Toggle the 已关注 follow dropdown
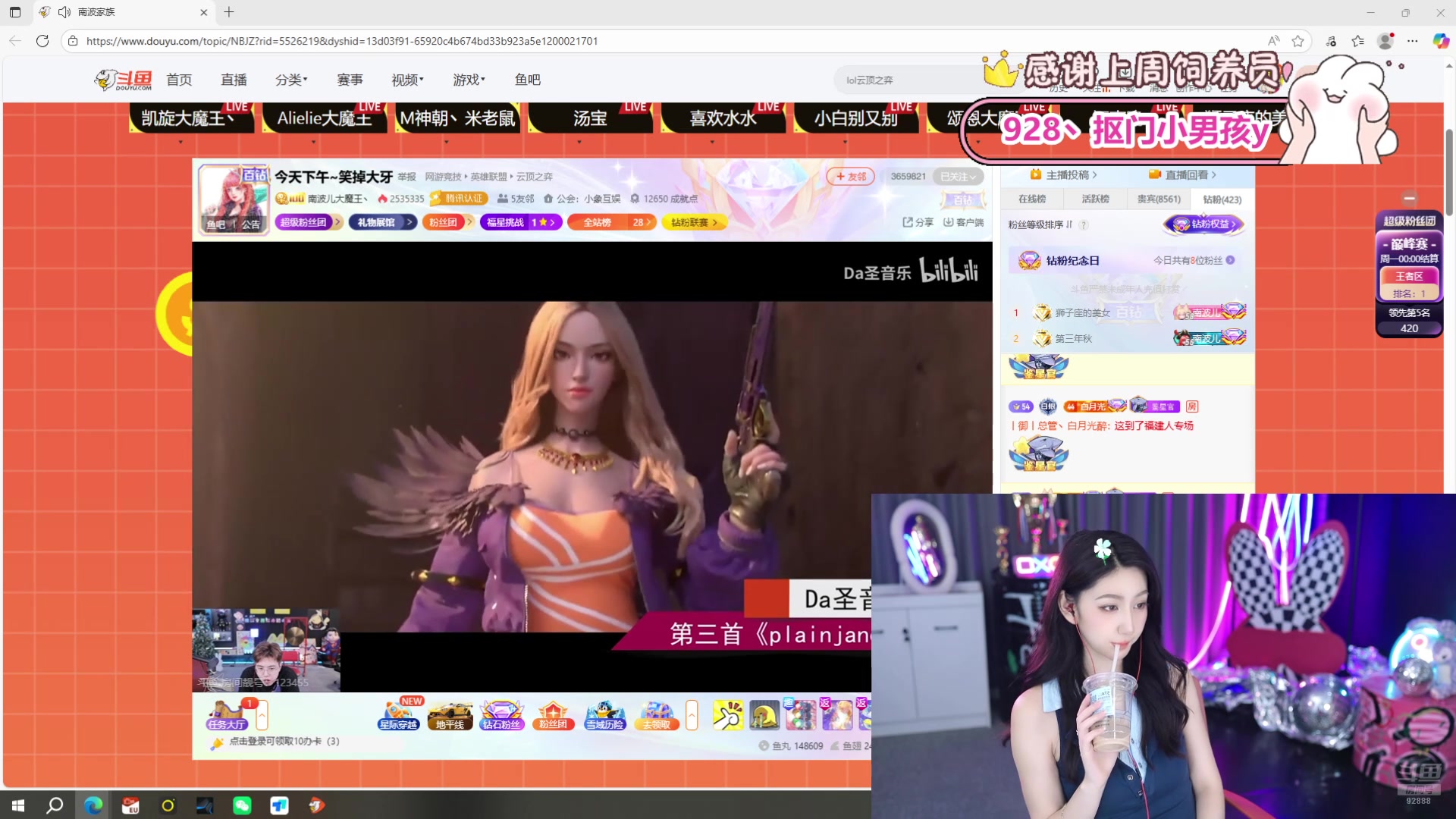This screenshot has height=819, width=1456. click(959, 177)
